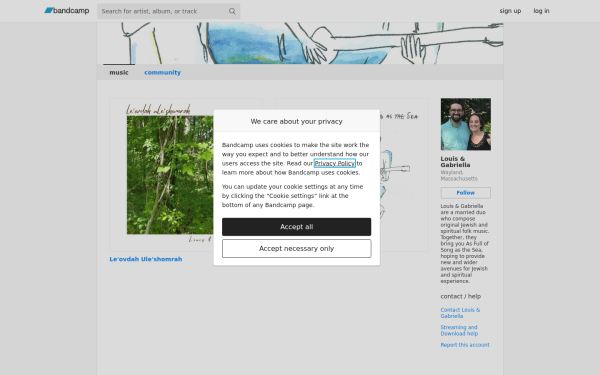
Task: Click the contact / help heading
Action: [461, 297]
